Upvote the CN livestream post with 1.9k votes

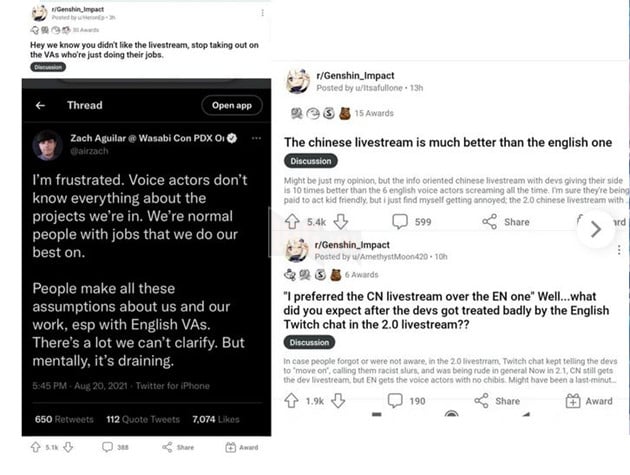(x=293, y=401)
